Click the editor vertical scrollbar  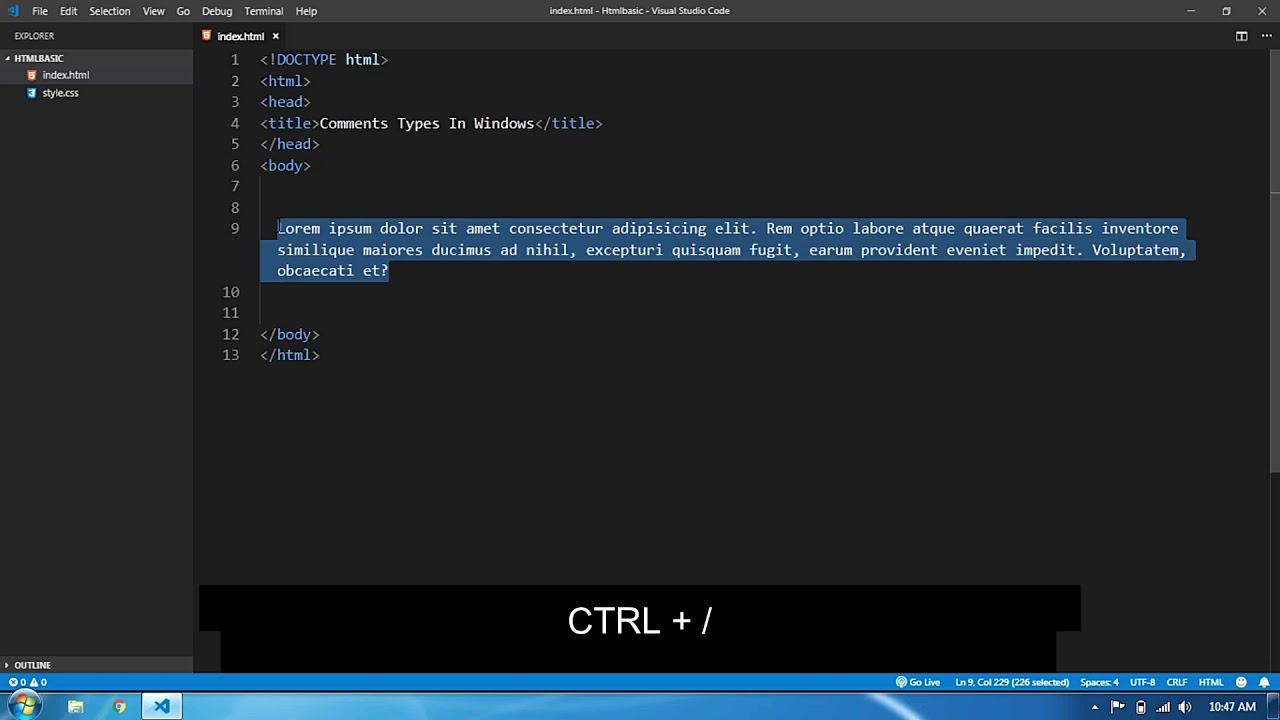pos(1274,260)
